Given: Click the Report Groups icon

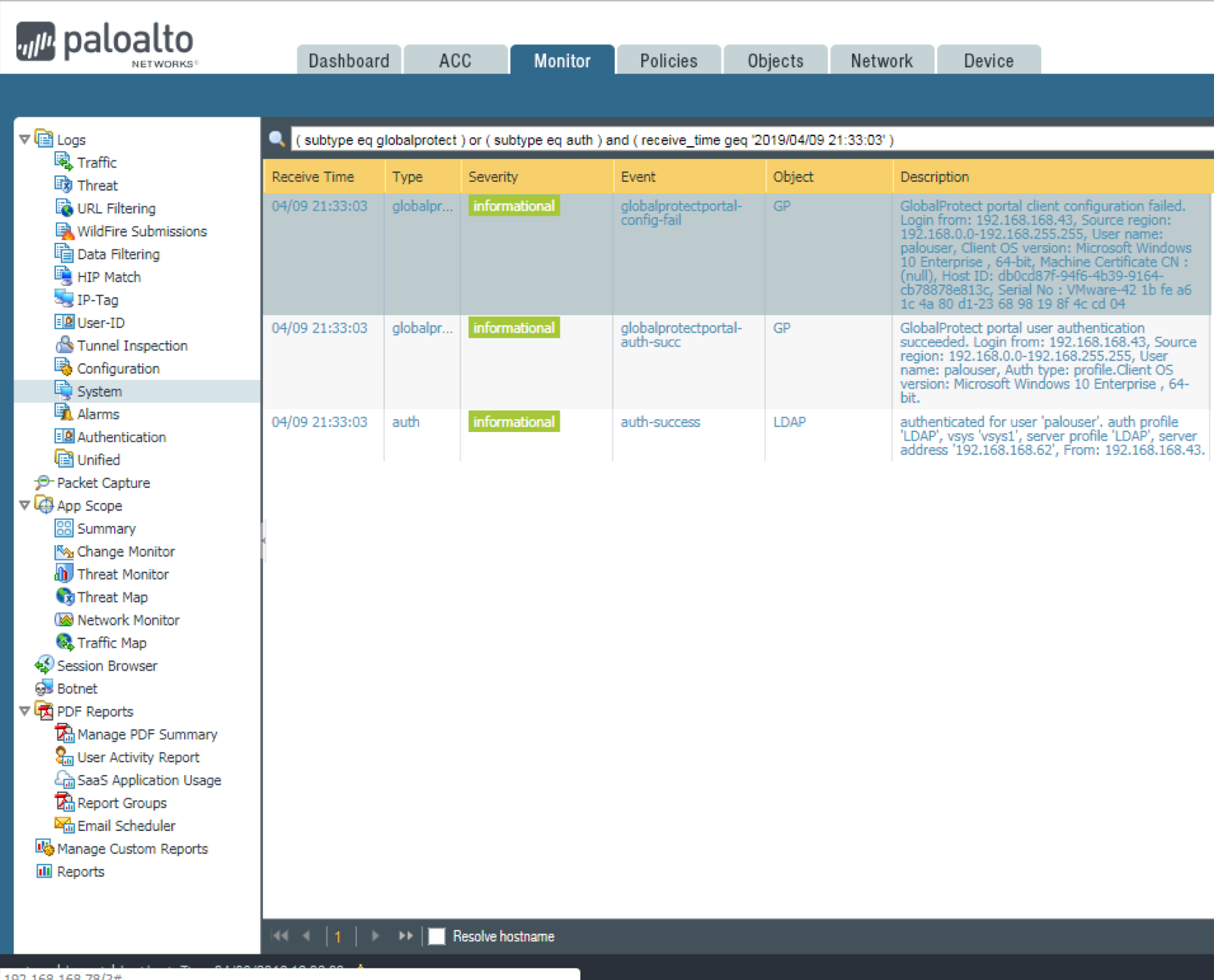Looking at the screenshot, I should (64, 802).
